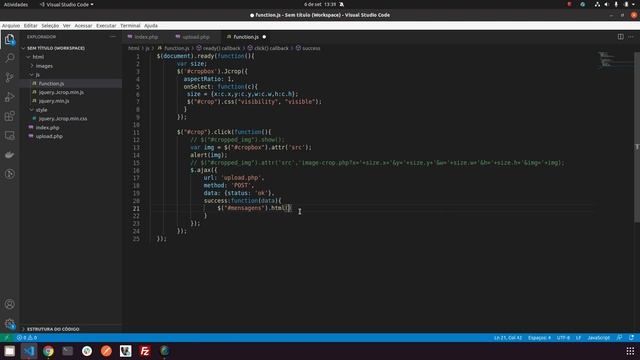Open the Files app in the dock
Image resolution: width=640 pixels, height=360 pixels.
click(x=9, y=351)
